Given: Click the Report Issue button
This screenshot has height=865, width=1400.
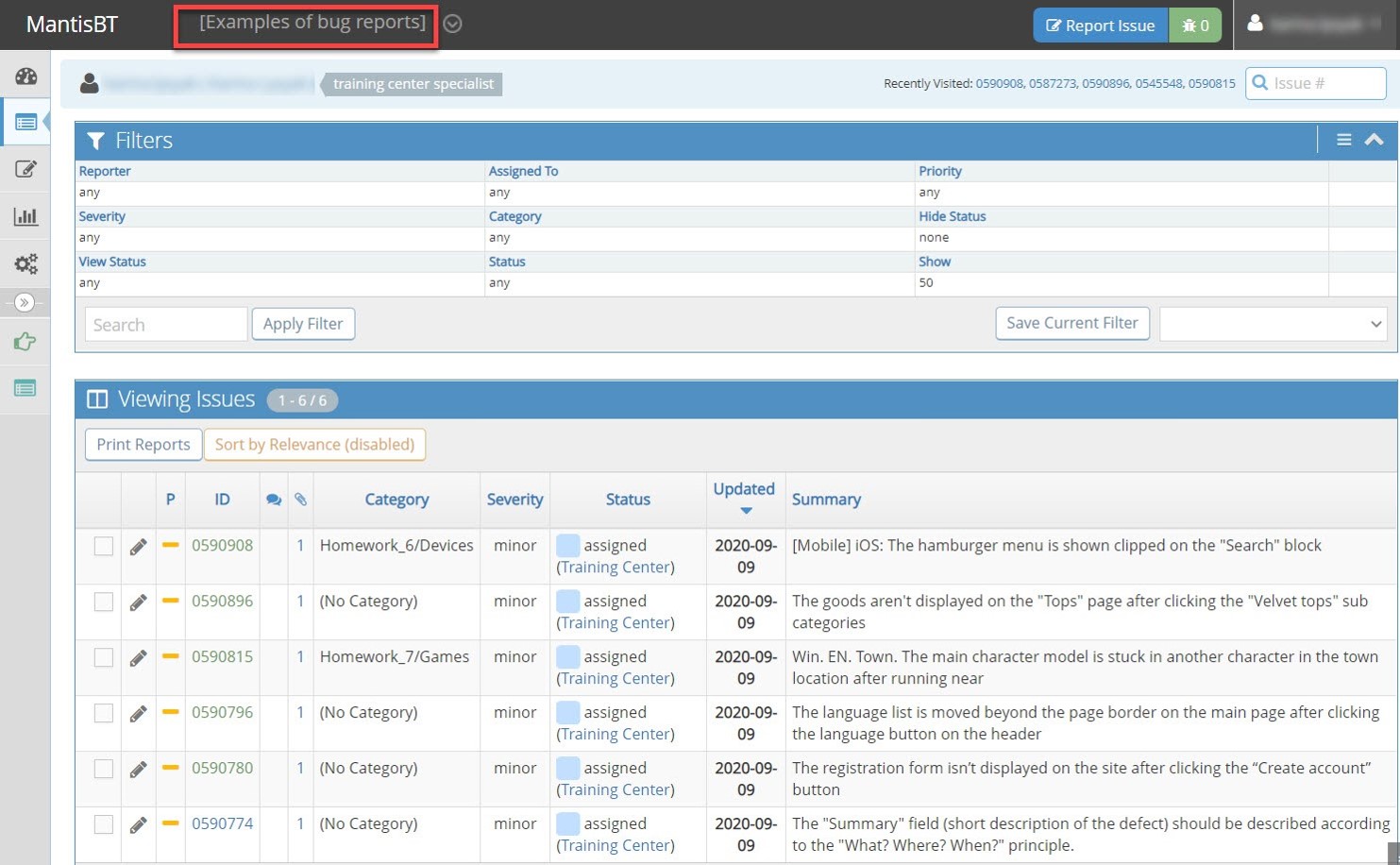Looking at the screenshot, I should coord(1101,25).
